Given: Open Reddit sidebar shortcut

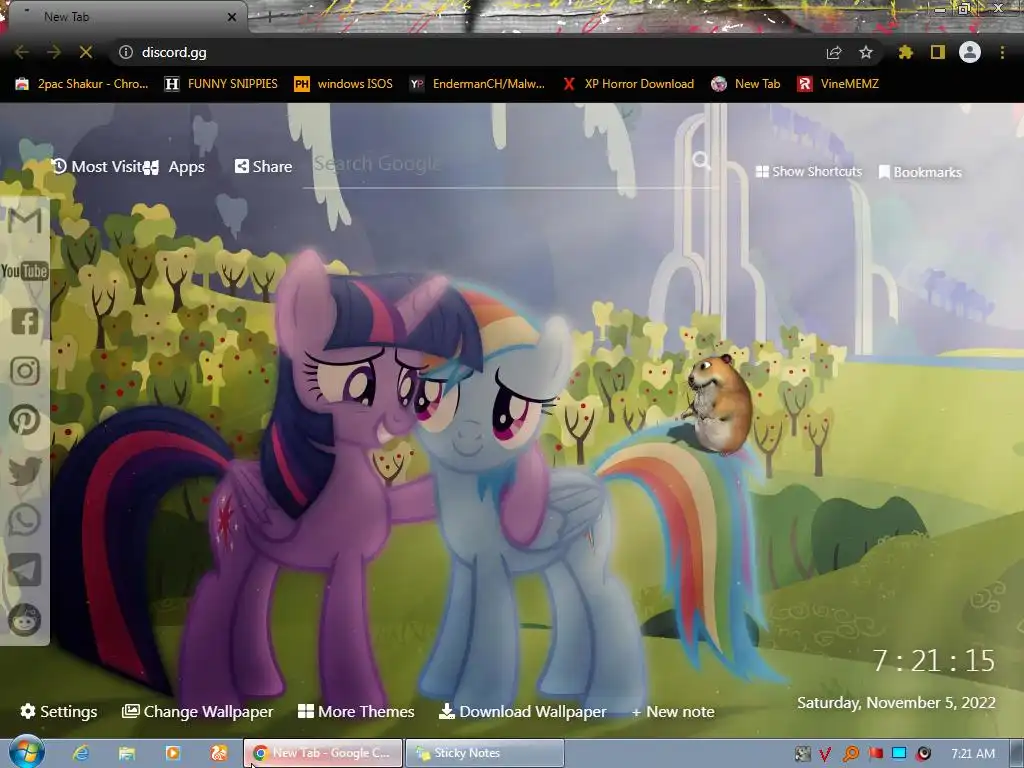Looking at the screenshot, I should click(x=25, y=619).
